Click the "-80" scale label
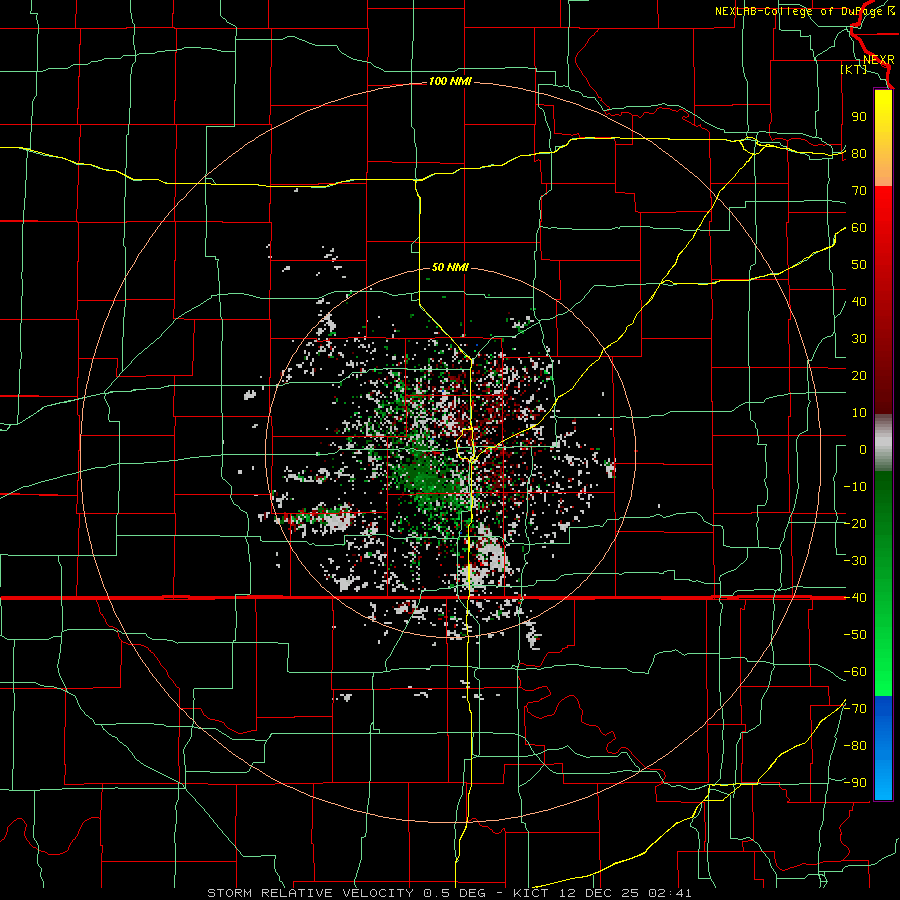The height and width of the screenshot is (900, 900). click(x=855, y=746)
